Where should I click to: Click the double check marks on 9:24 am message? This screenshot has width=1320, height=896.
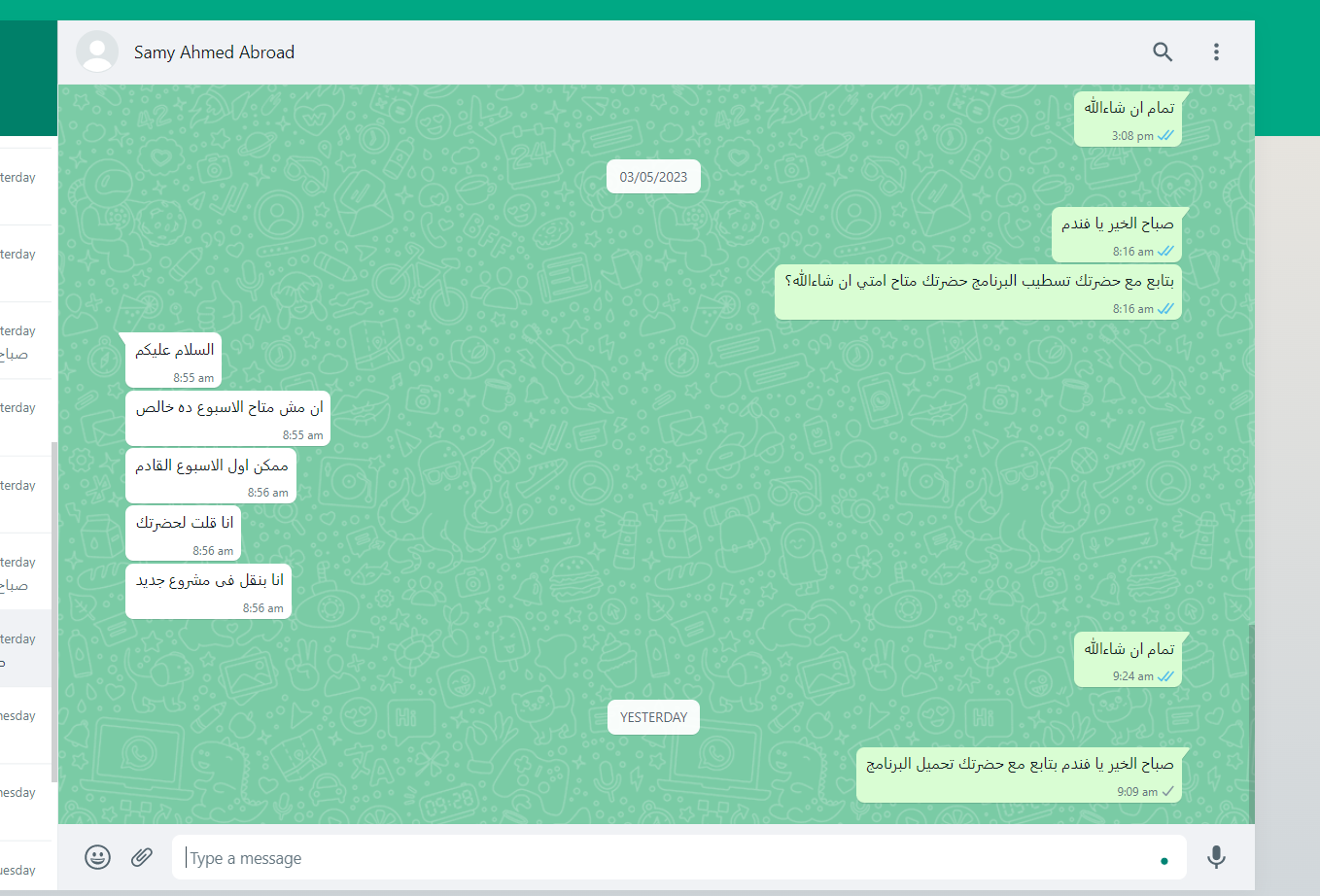tap(1166, 676)
